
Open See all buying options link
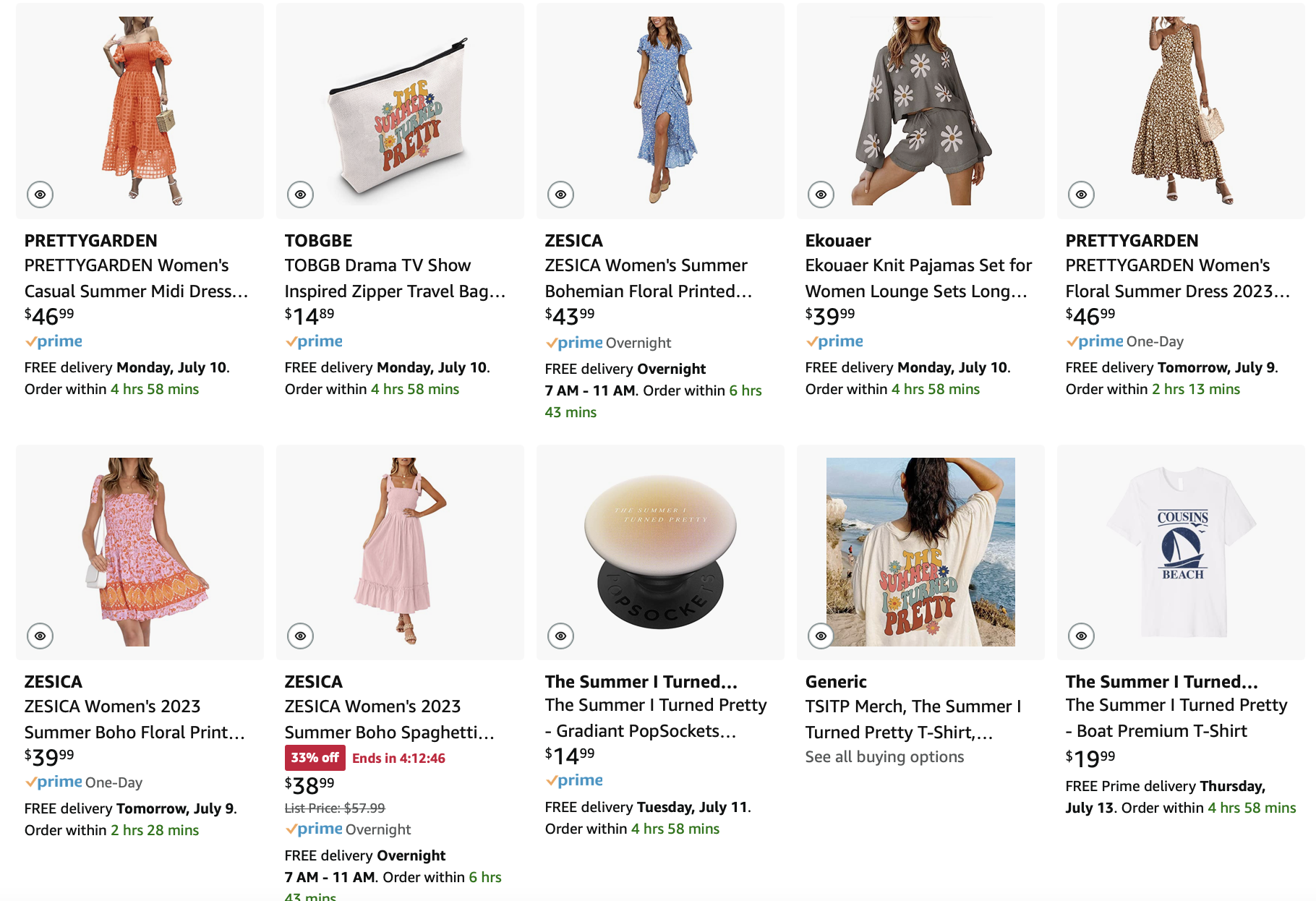click(884, 757)
